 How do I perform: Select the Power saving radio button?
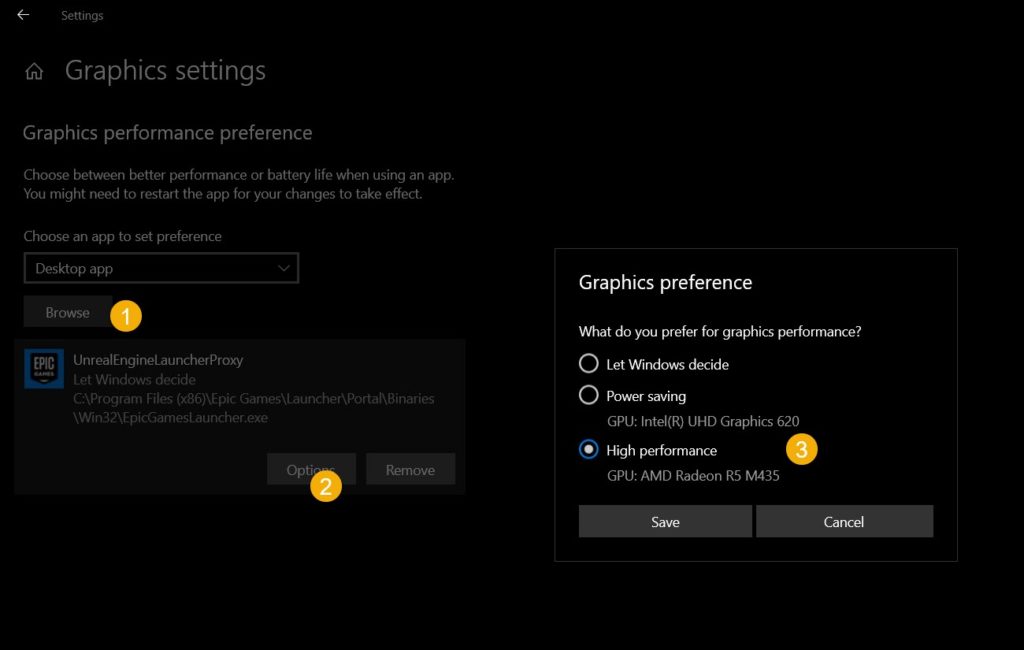click(x=588, y=395)
